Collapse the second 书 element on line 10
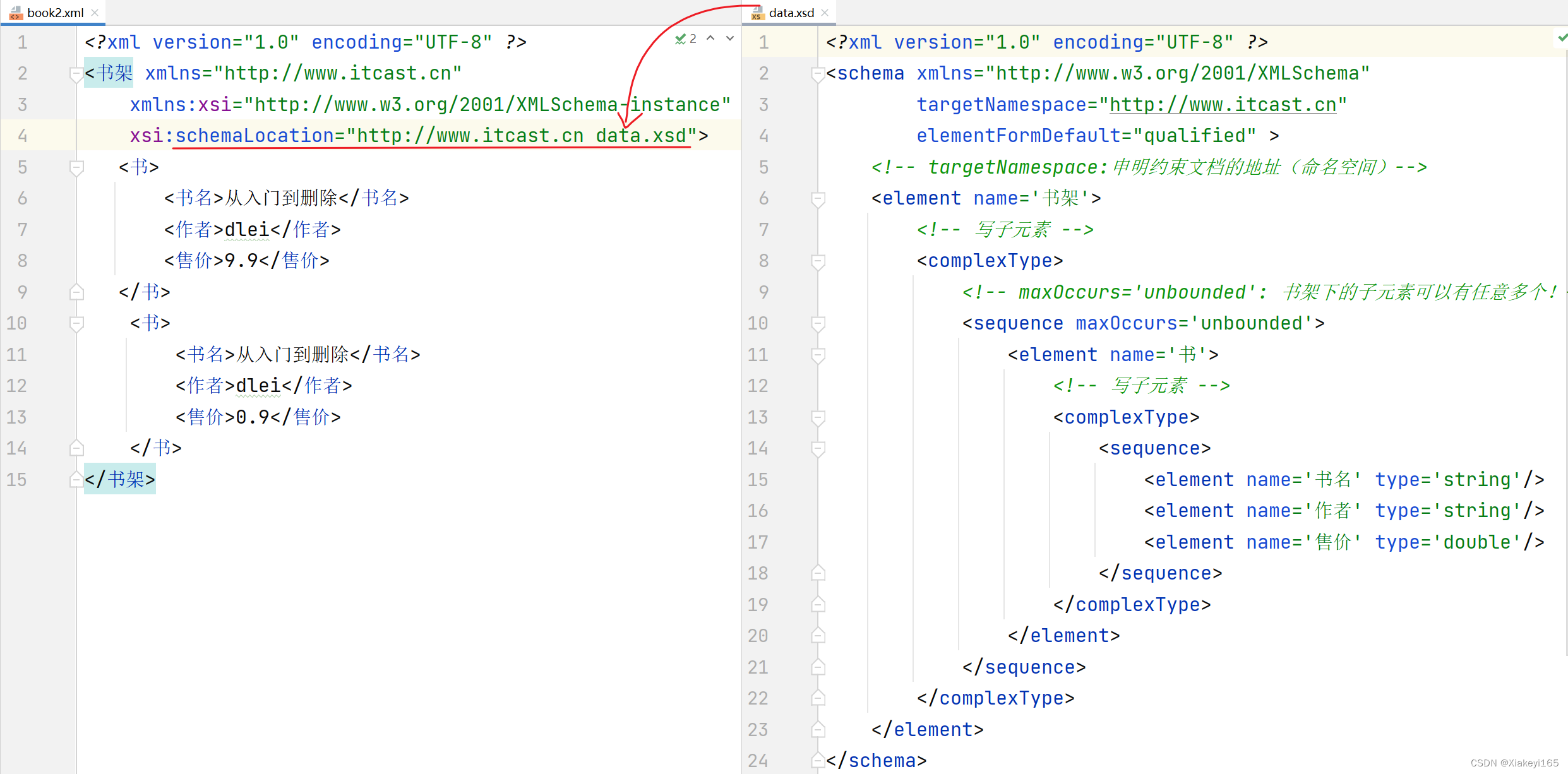 tap(76, 324)
